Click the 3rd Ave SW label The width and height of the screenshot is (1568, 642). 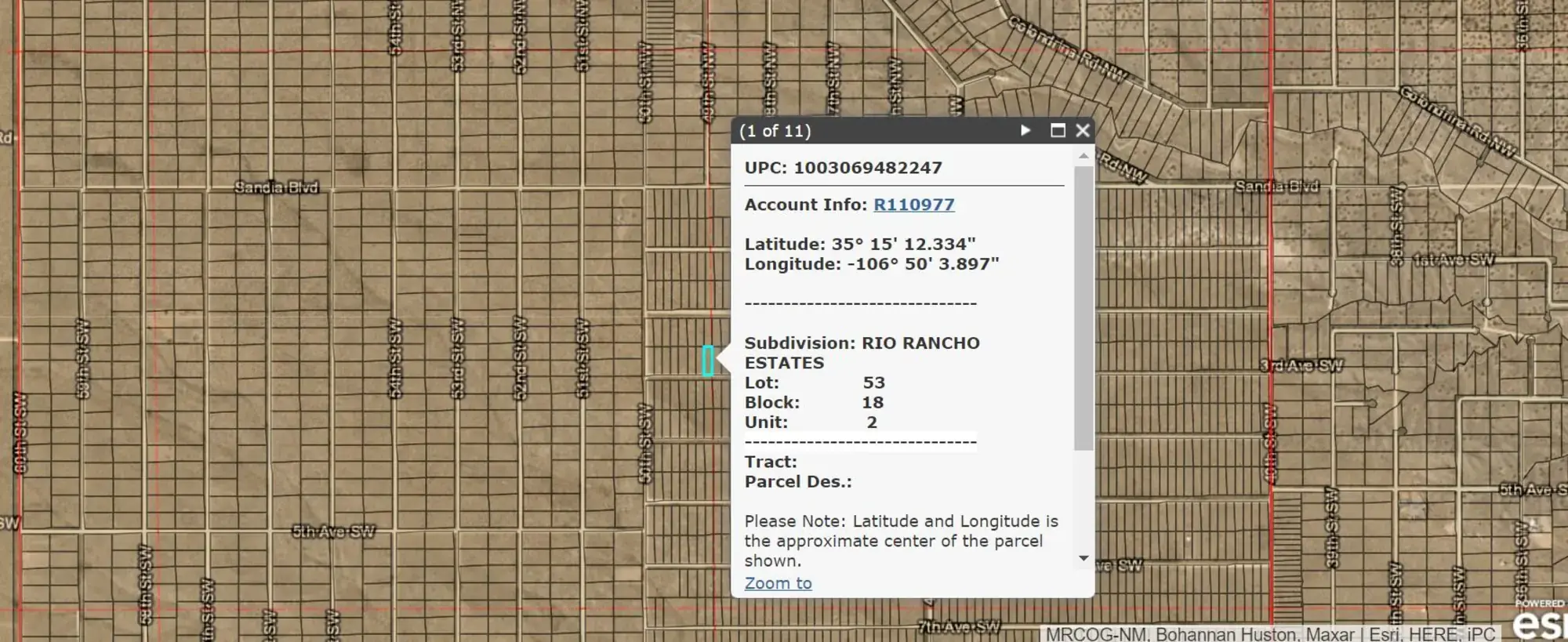coord(1301,365)
